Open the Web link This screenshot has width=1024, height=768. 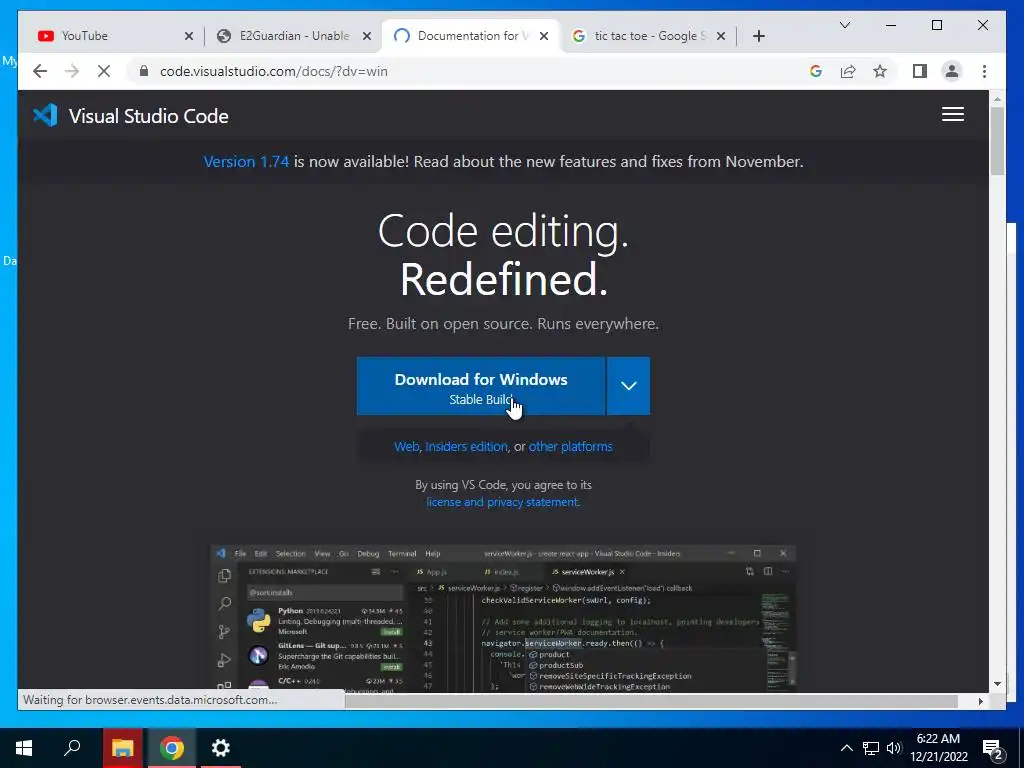click(x=406, y=447)
